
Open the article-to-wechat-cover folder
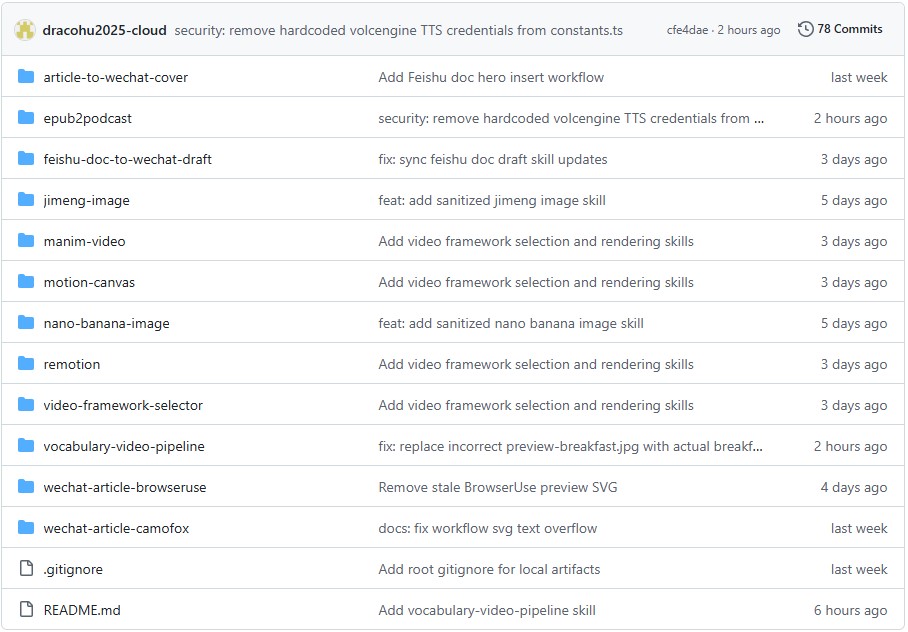[x=115, y=77]
